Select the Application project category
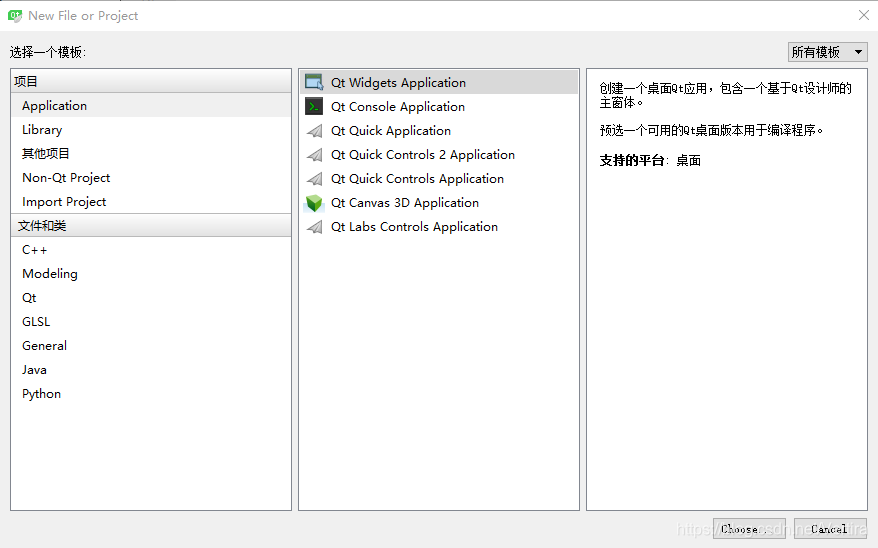 [x=151, y=105]
